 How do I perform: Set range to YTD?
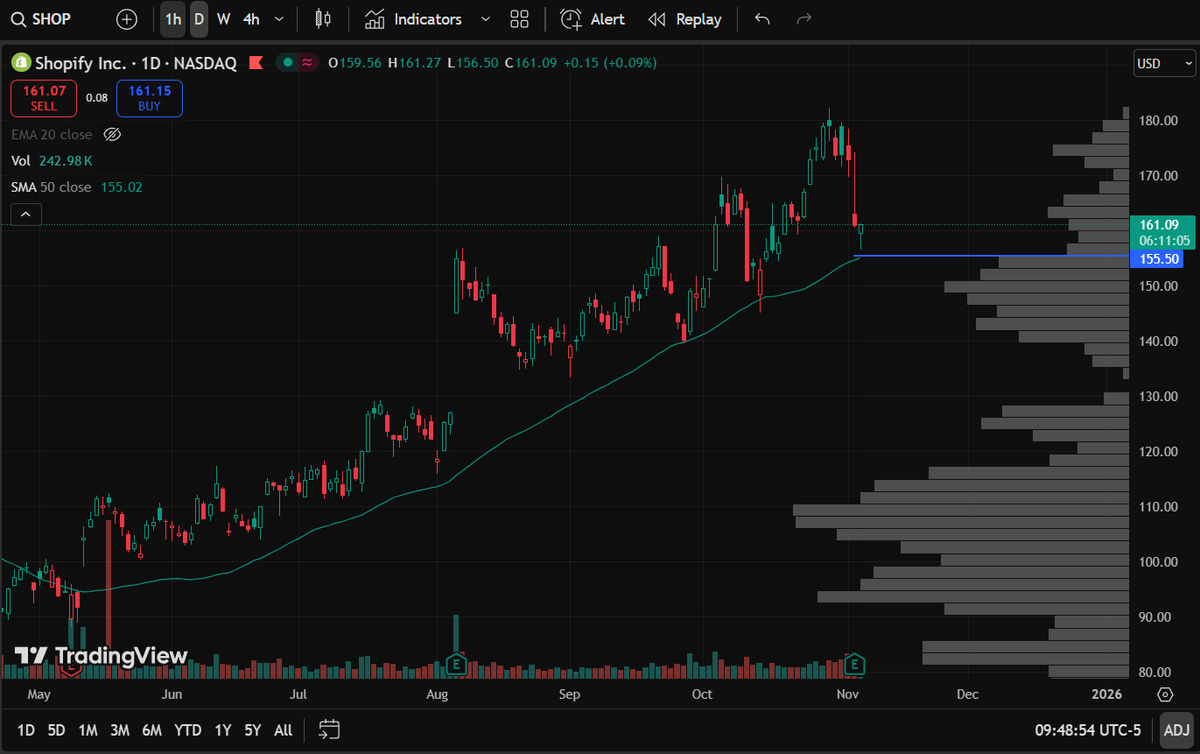[x=188, y=730]
